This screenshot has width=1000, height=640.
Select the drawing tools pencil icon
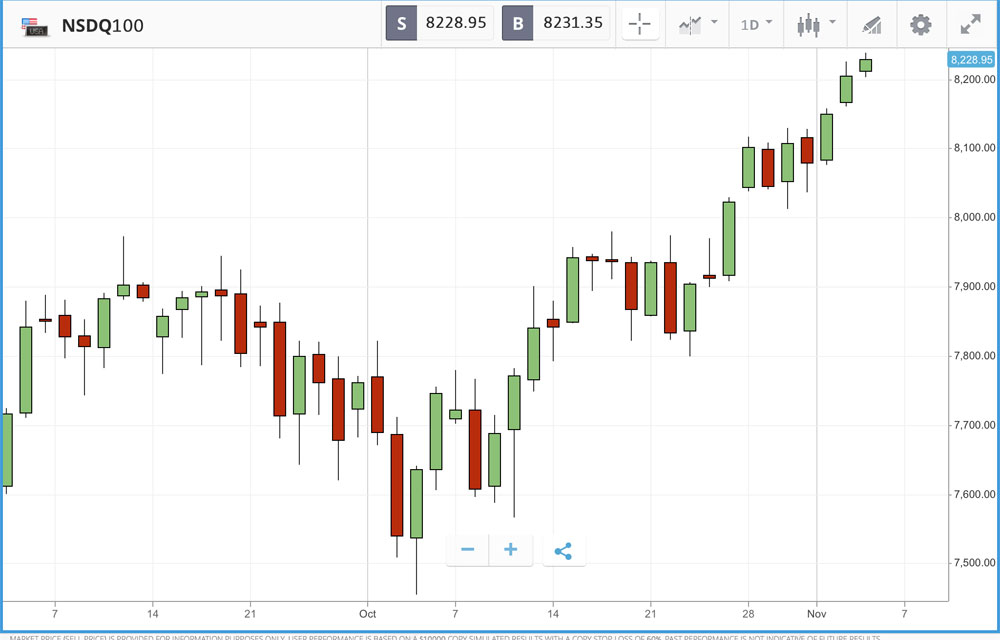pos(872,24)
